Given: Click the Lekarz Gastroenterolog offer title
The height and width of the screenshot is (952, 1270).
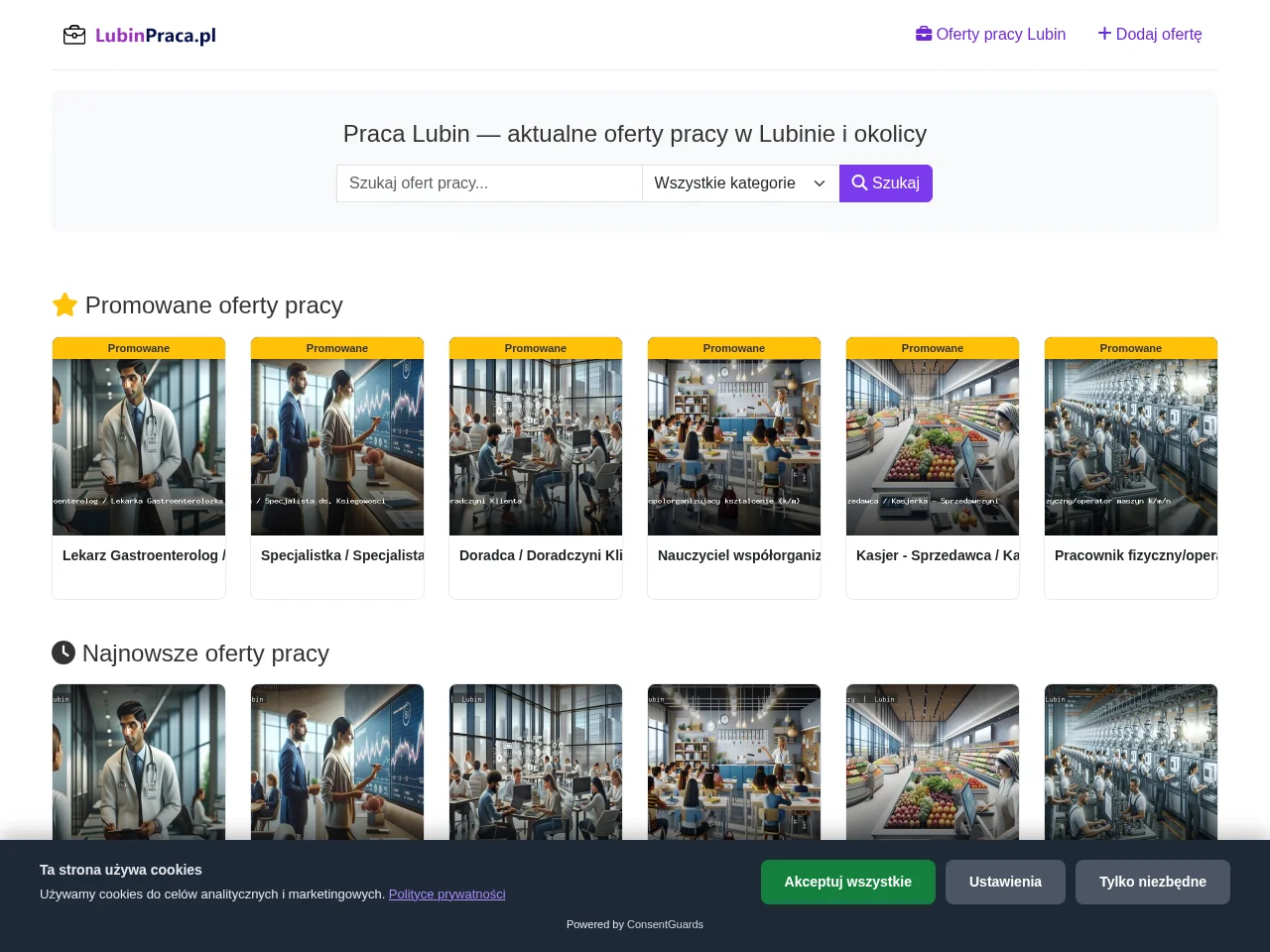Looking at the screenshot, I should 144,555.
